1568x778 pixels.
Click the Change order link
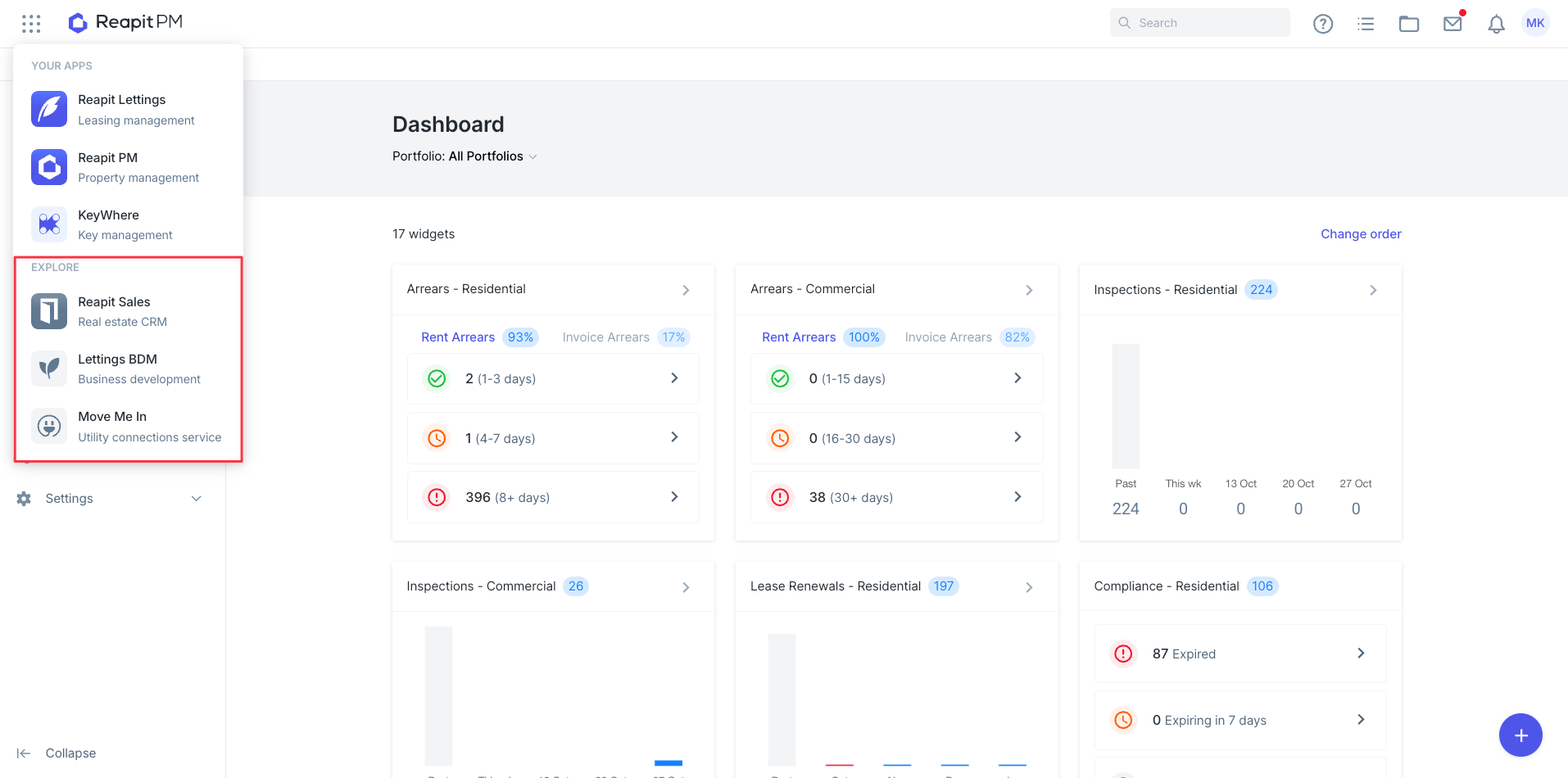point(1361,234)
